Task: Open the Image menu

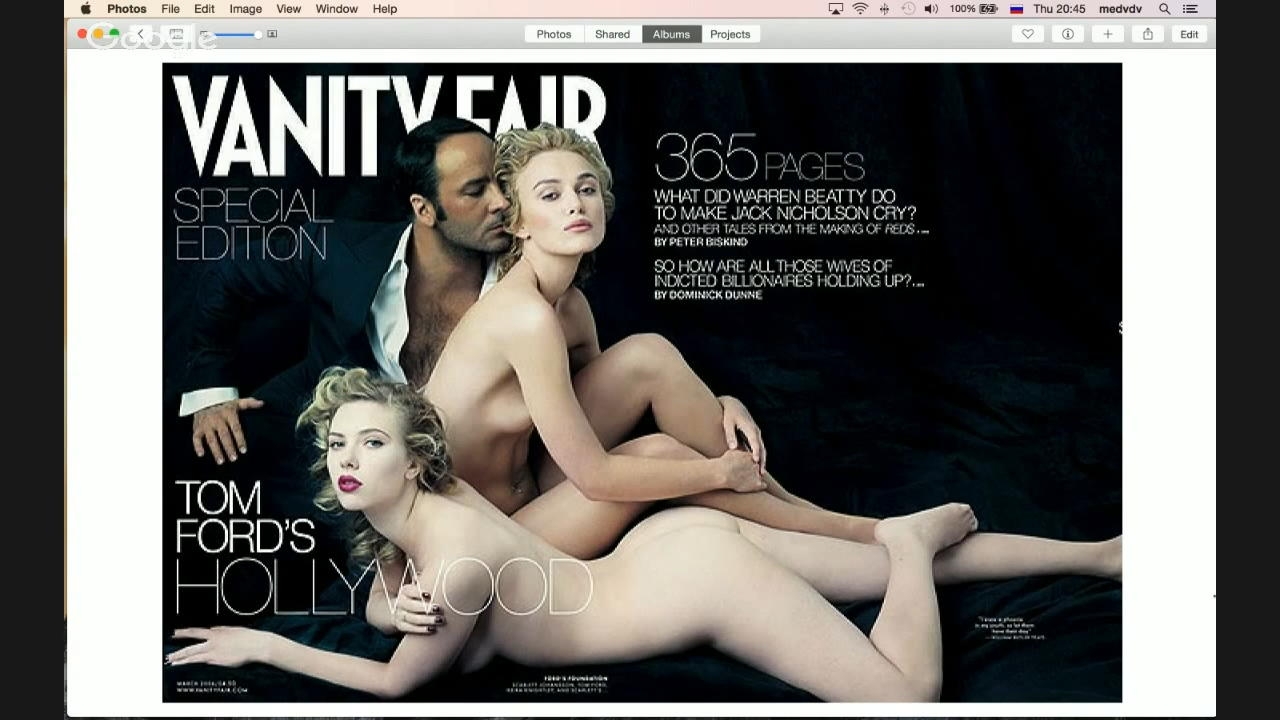Action: pyautogui.click(x=245, y=9)
